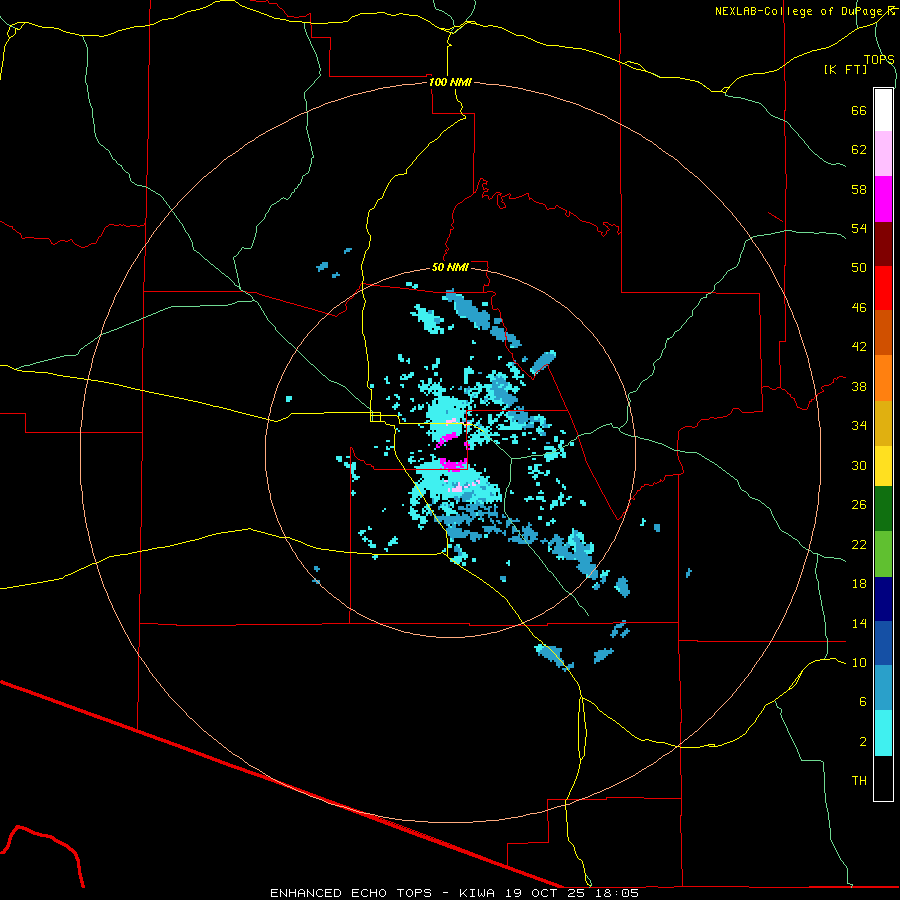Click the magenta 58 kft legend swatch

883,199
